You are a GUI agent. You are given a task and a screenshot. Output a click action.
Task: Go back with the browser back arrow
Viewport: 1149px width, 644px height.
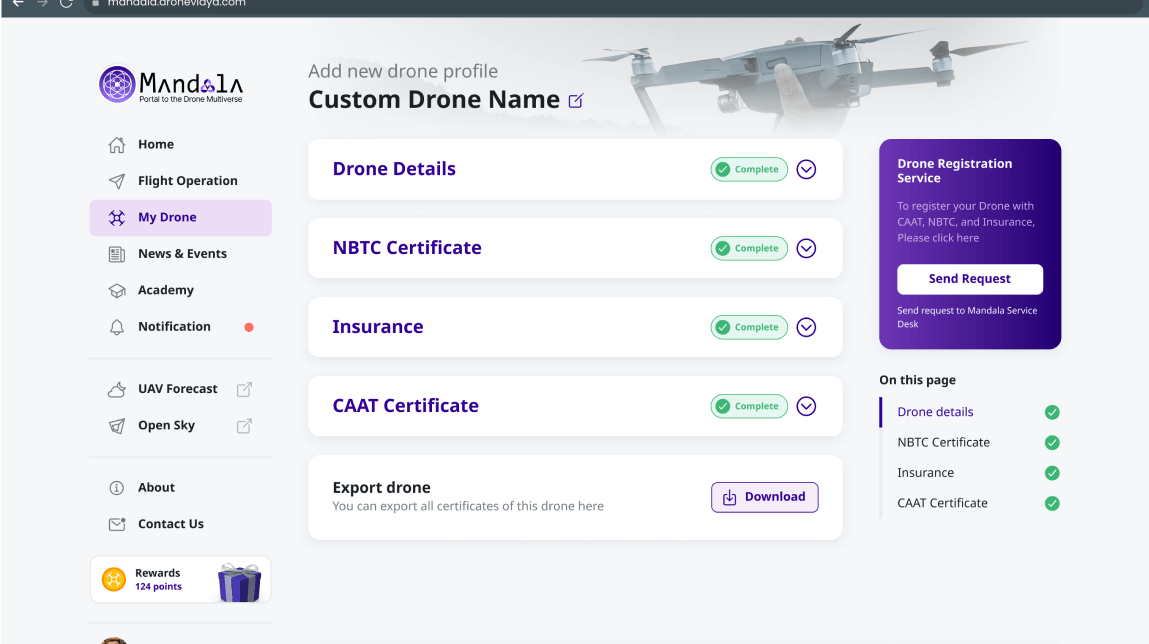click(18, 4)
